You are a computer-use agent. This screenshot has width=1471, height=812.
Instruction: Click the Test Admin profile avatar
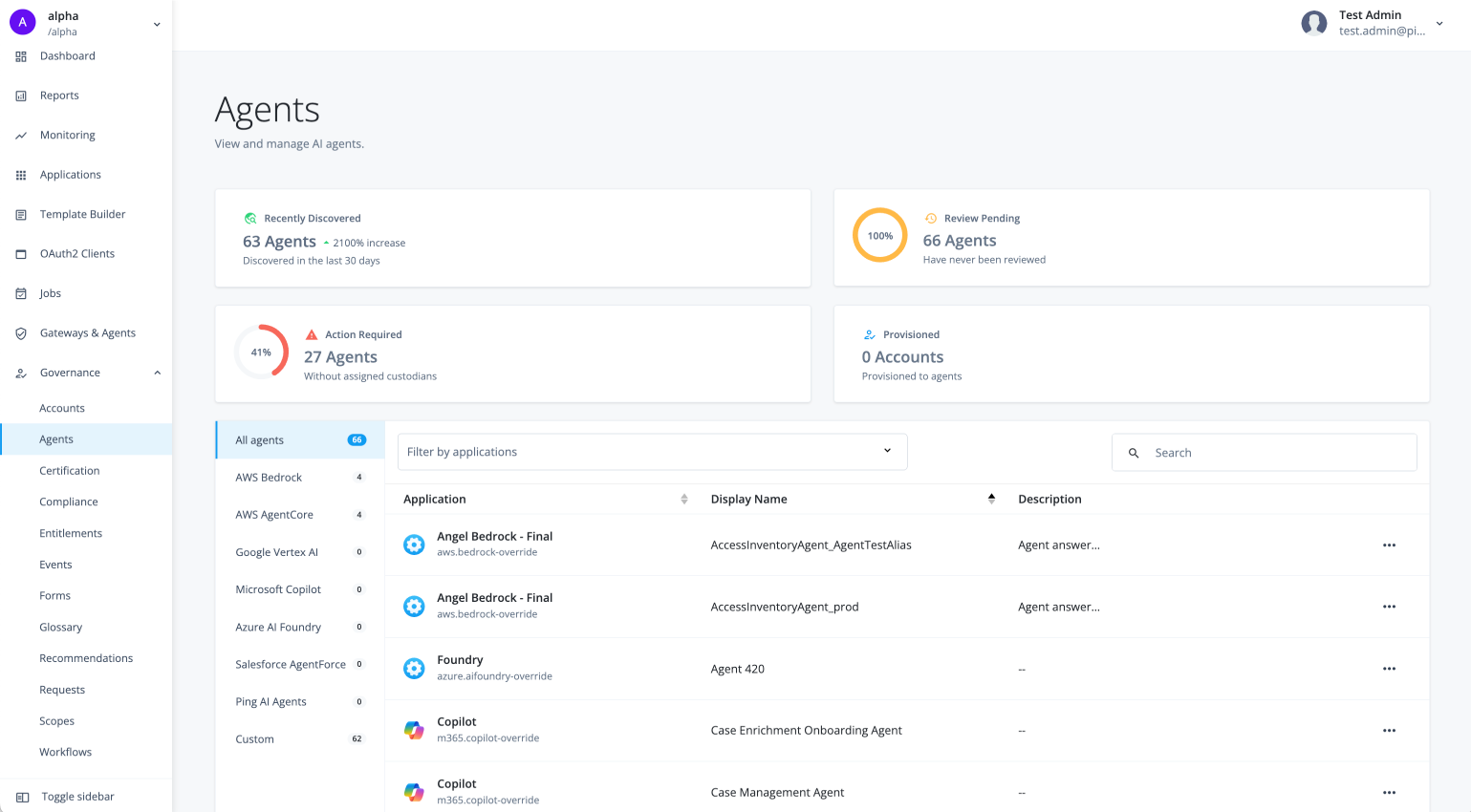[x=1314, y=23]
